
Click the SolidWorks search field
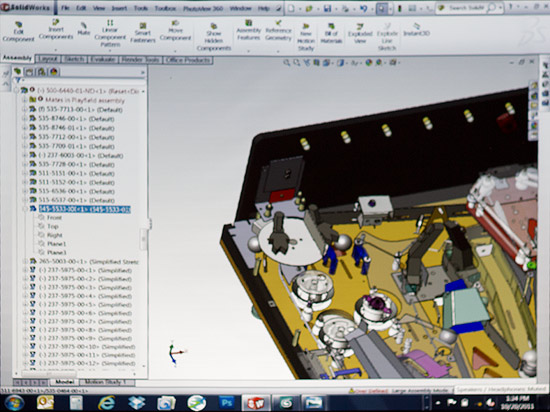click(467, 8)
